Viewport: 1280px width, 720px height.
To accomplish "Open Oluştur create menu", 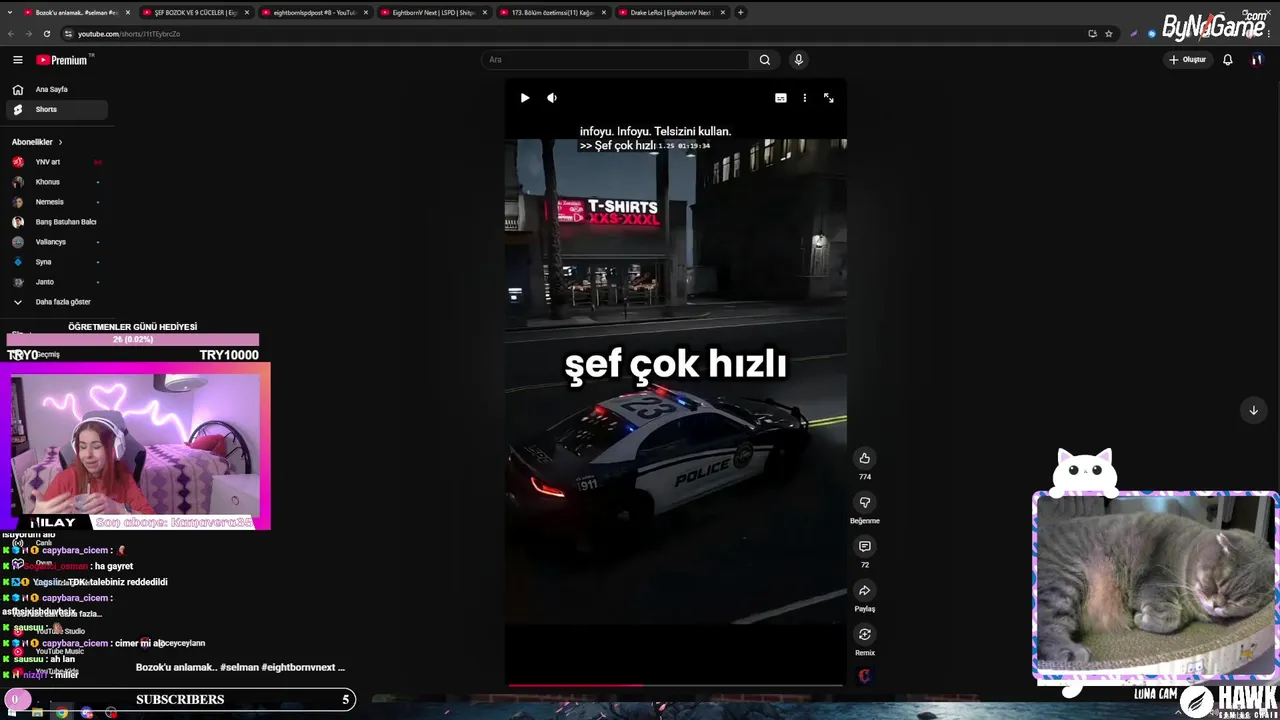I will (x=1188, y=60).
